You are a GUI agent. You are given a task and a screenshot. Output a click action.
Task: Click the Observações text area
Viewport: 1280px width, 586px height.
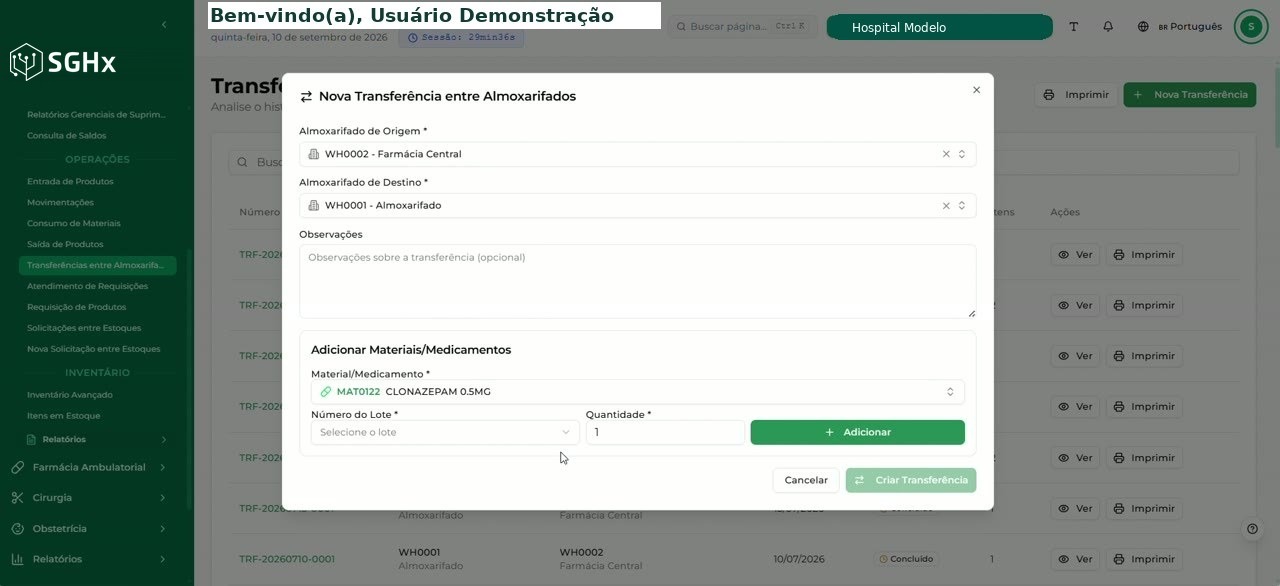637,281
